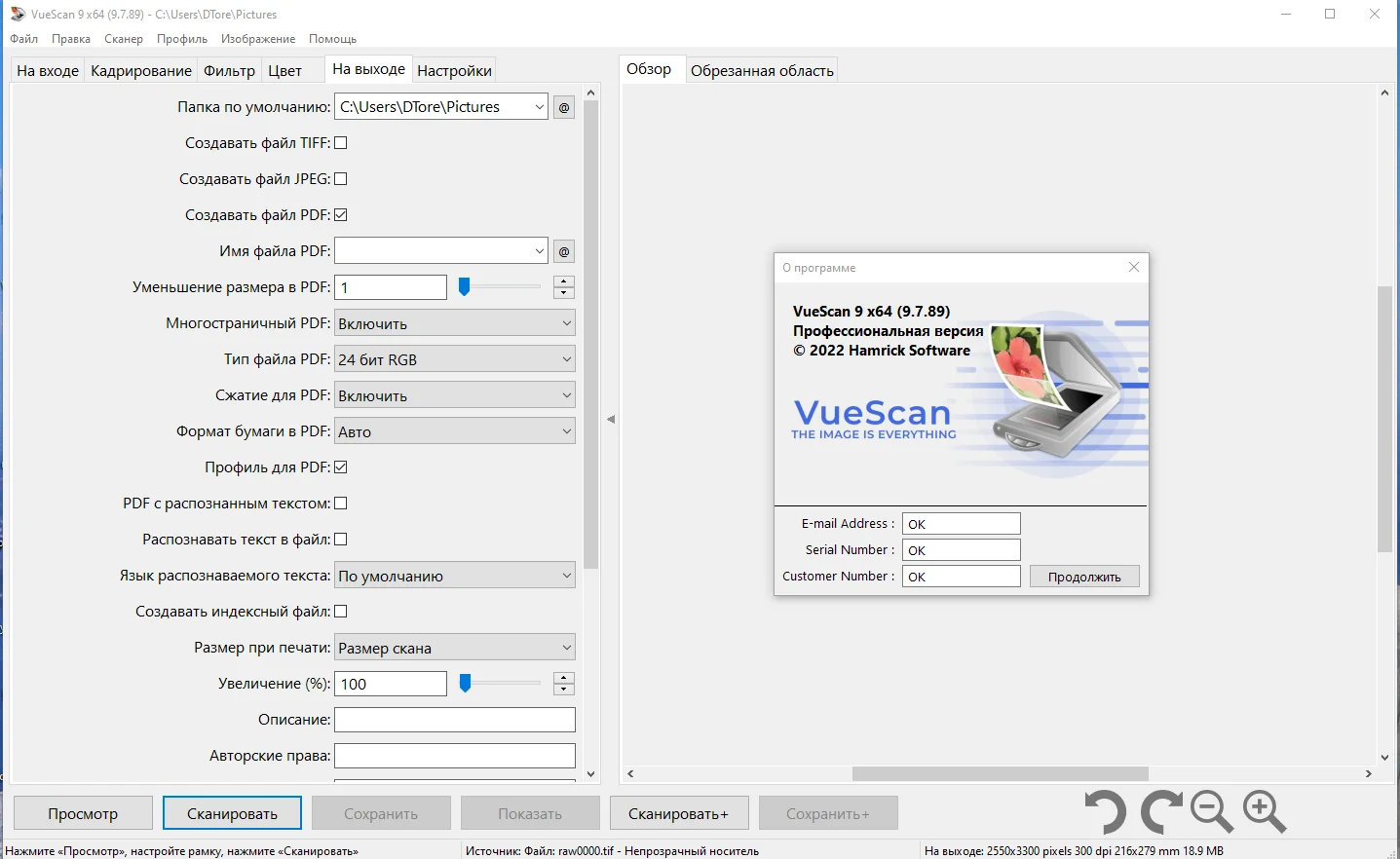
Task: Click the Авторские права input field
Action: pyautogui.click(x=455, y=756)
